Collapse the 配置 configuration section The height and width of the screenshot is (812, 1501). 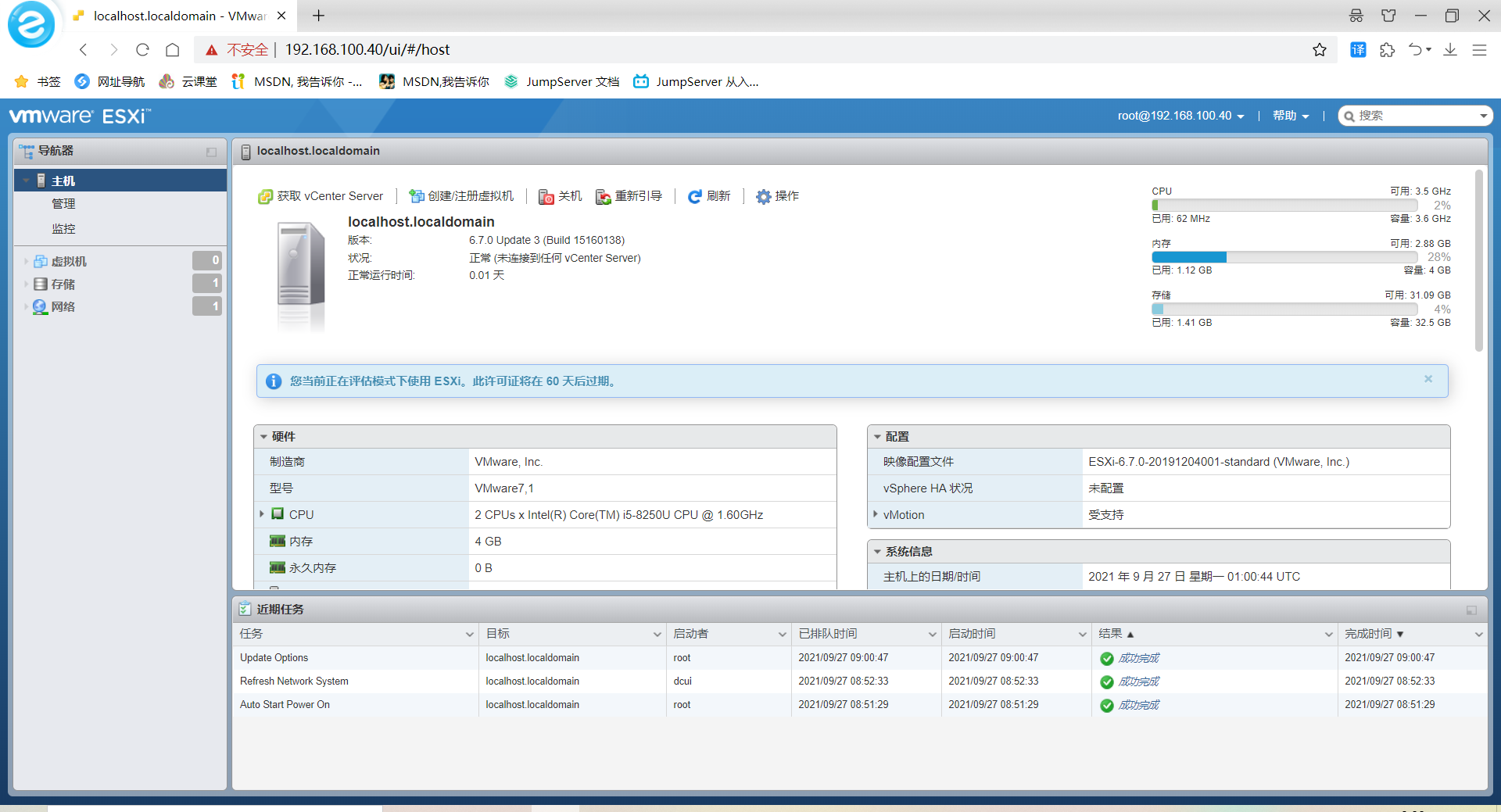(x=877, y=437)
